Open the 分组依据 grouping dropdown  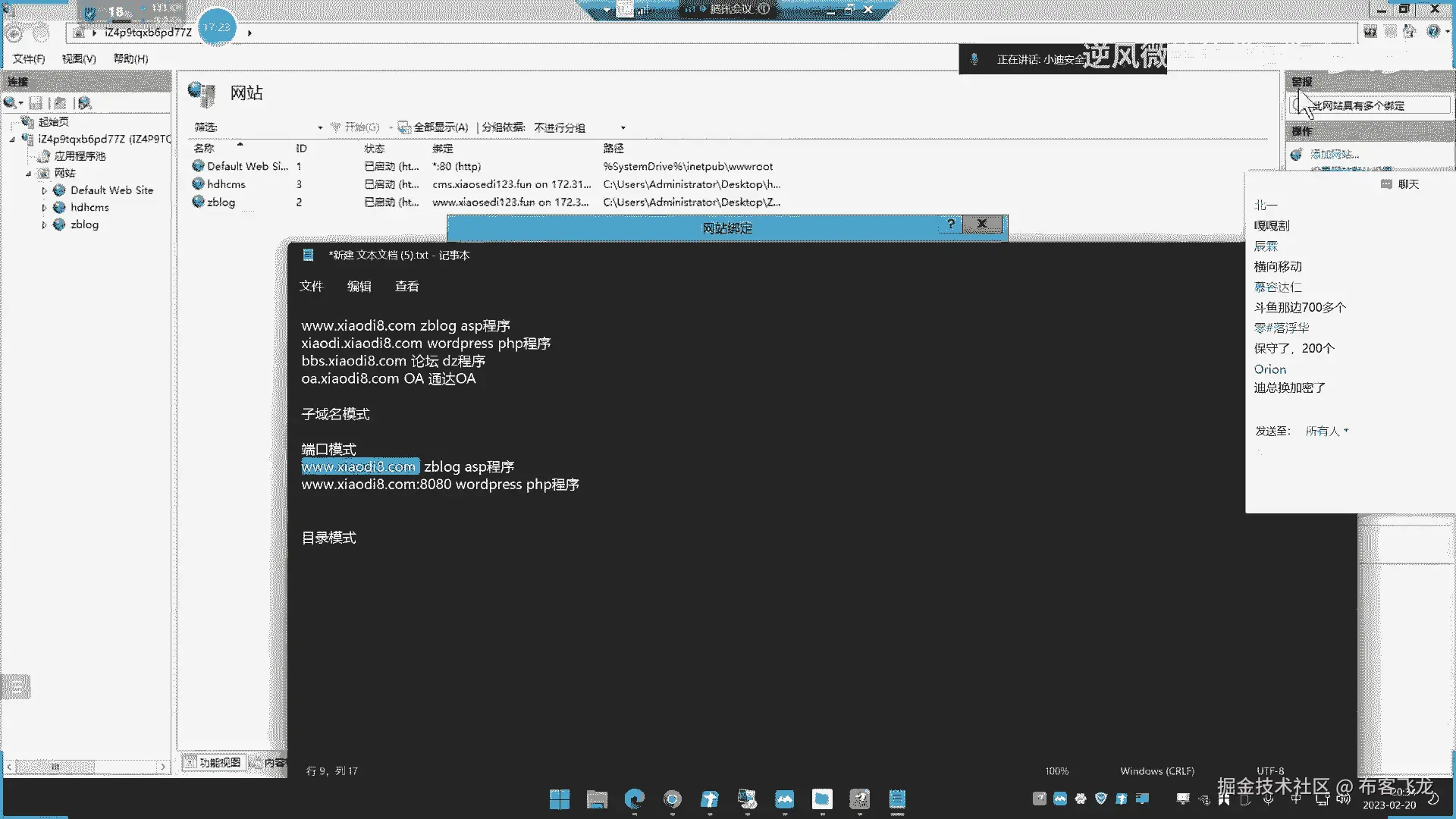pyautogui.click(x=623, y=127)
